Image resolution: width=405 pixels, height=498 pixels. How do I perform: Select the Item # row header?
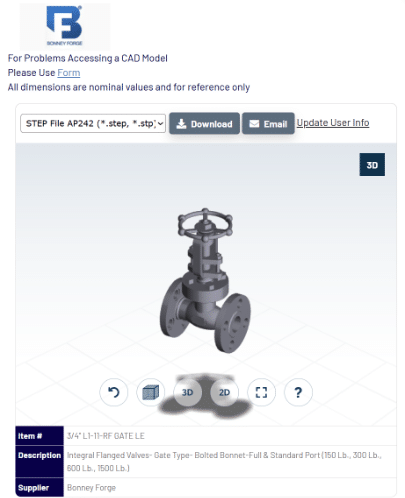[x=39, y=436]
